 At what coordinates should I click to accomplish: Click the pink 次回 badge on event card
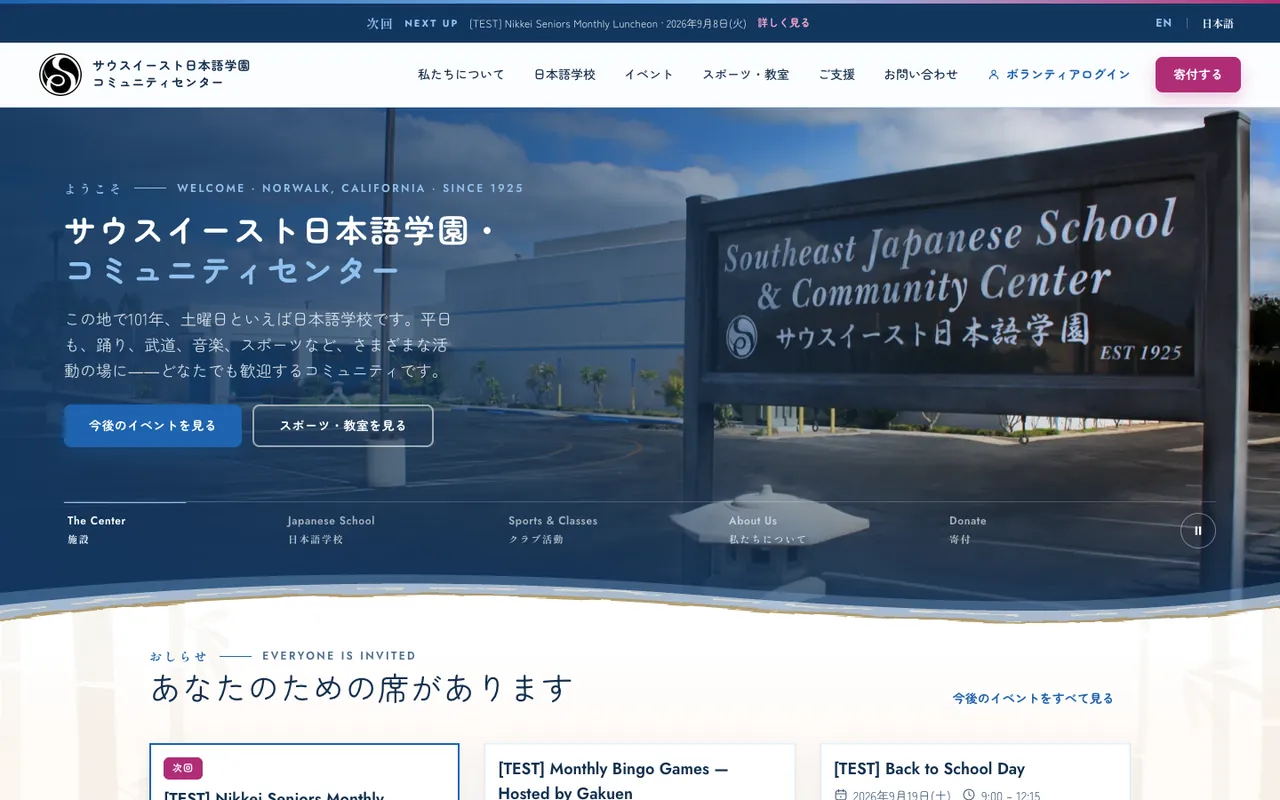click(x=183, y=768)
